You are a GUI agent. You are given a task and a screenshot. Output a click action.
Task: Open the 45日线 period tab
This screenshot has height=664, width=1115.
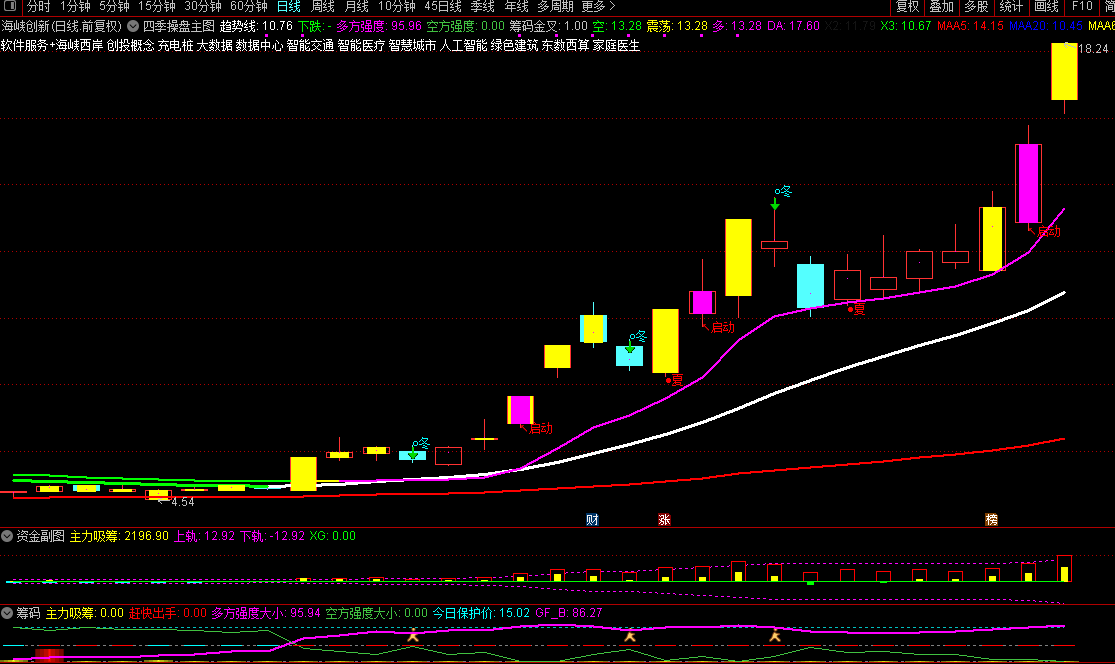click(443, 6)
